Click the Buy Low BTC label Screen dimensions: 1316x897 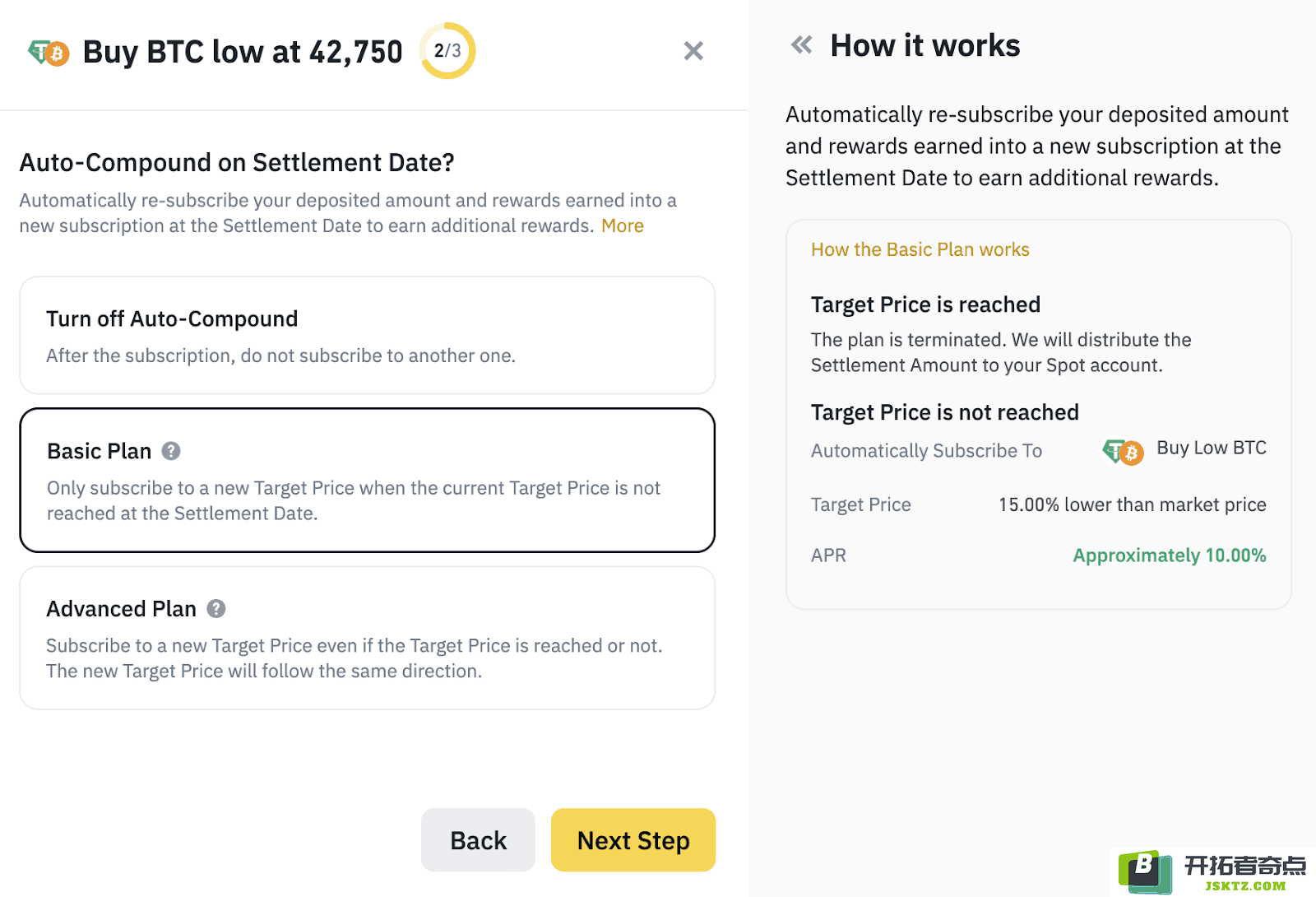(x=1212, y=448)
